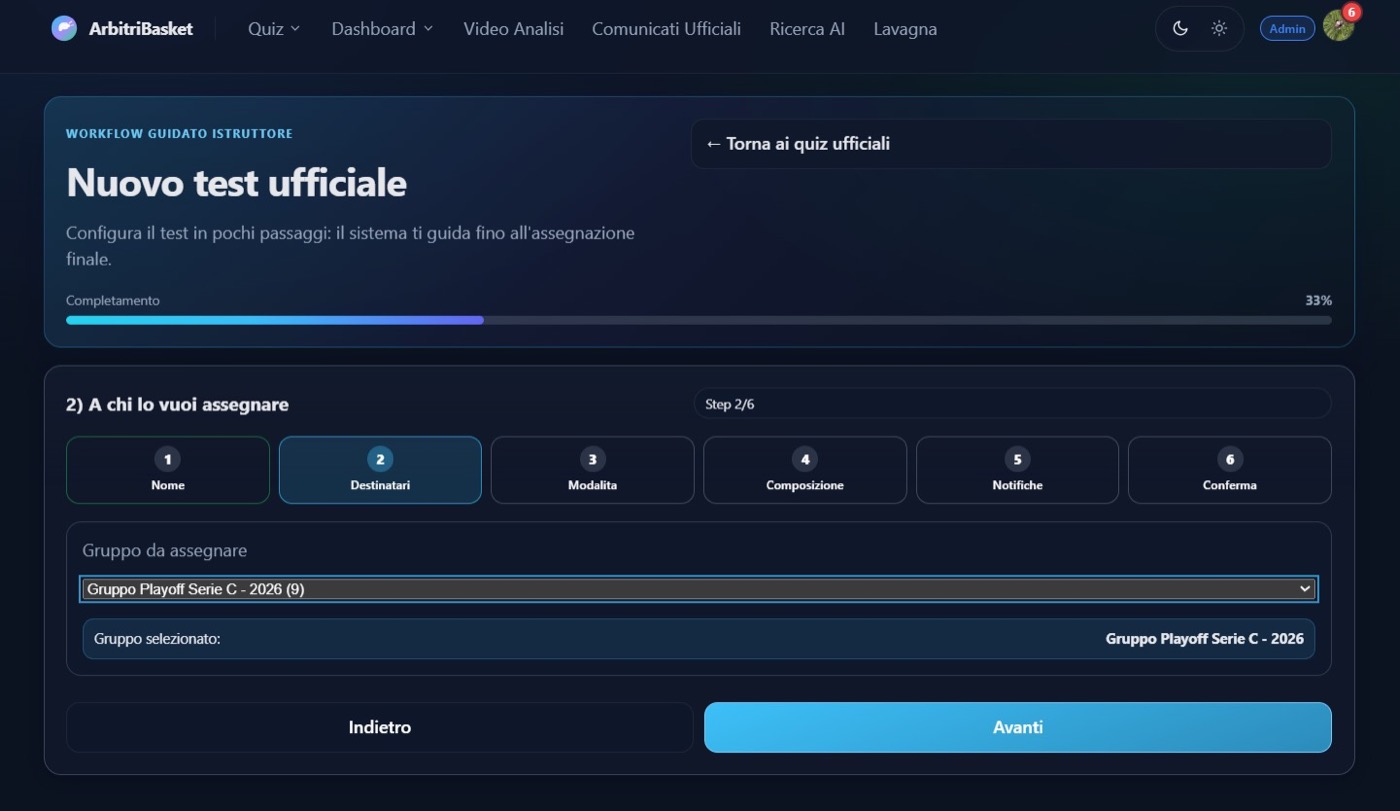This screenshot has width=1400, height=811.
Task: Click the Avanti button
Action: point(1018,727)
